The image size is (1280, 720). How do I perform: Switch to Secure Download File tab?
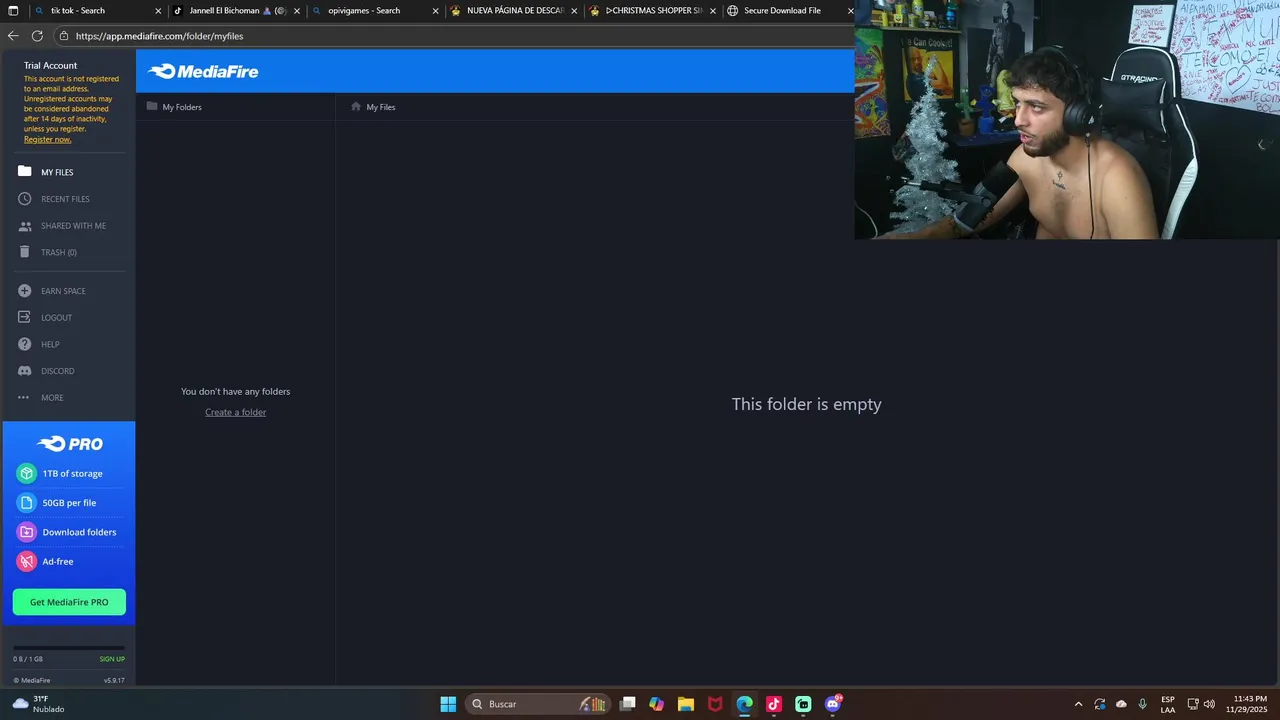click(790, 11)
